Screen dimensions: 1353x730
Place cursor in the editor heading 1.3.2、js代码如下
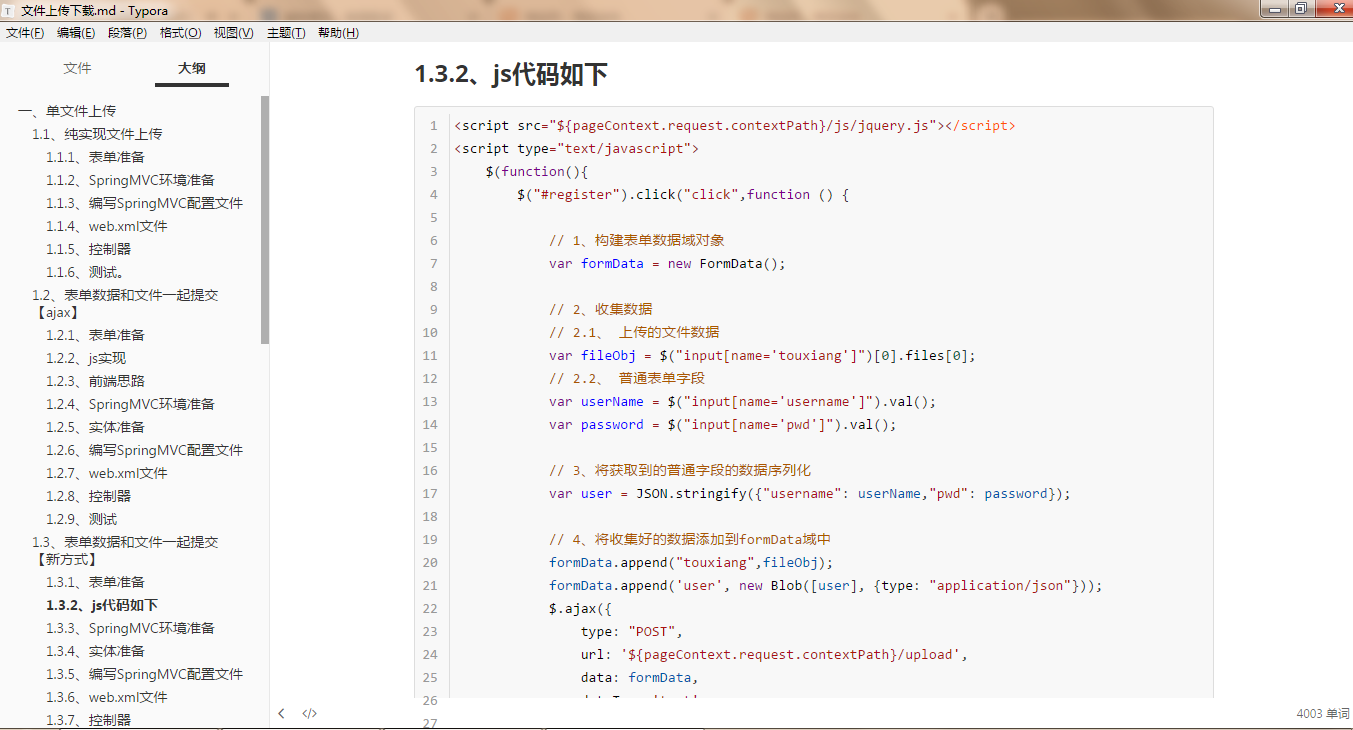click(511, 75)
